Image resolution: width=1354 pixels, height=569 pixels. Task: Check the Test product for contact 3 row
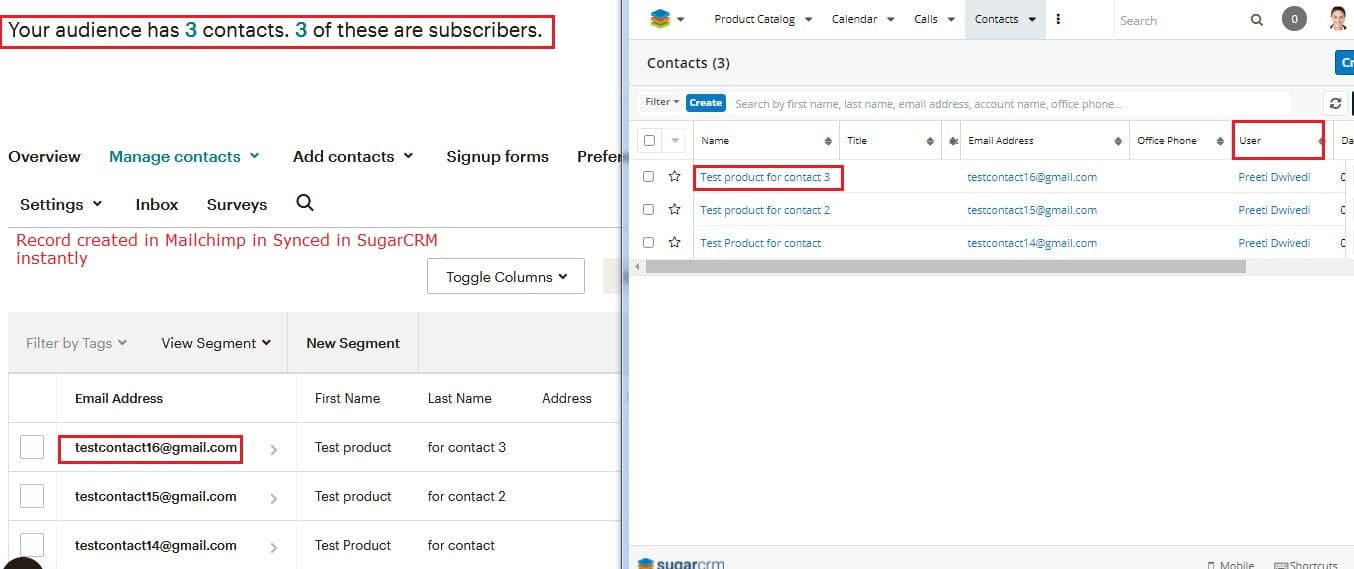click(648, 177)
